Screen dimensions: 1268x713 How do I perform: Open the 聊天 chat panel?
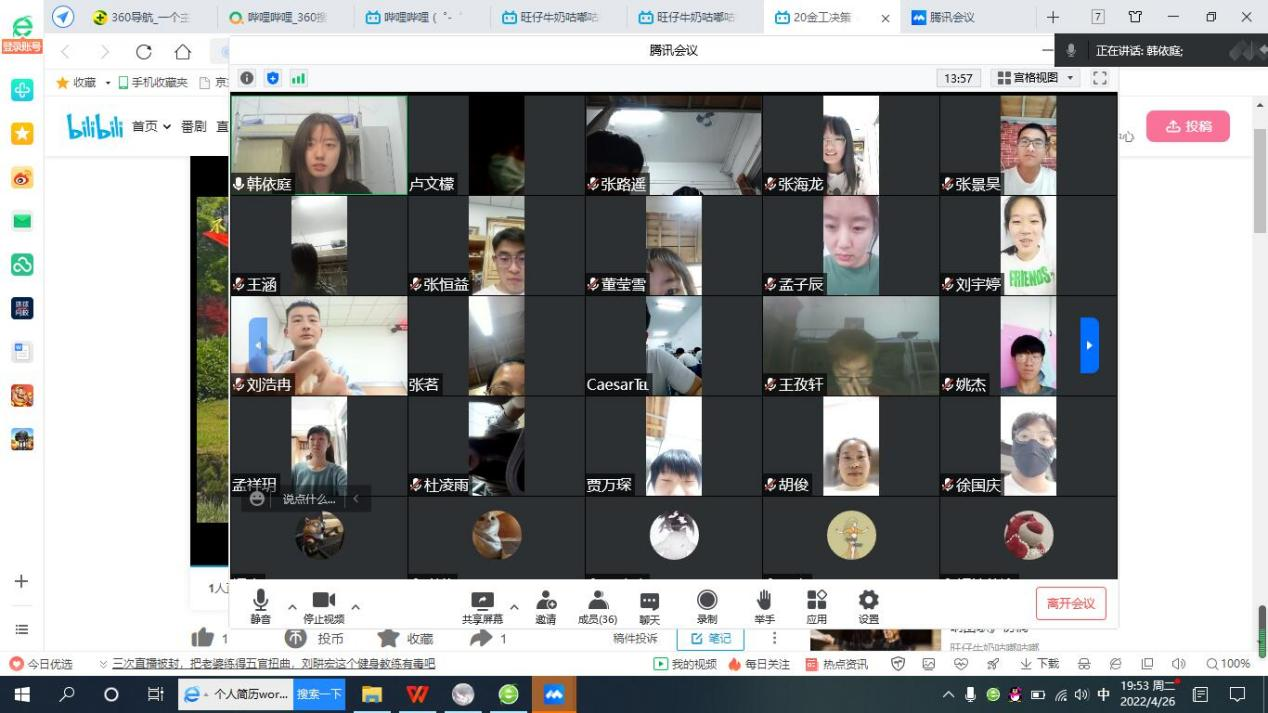point(650,606)
